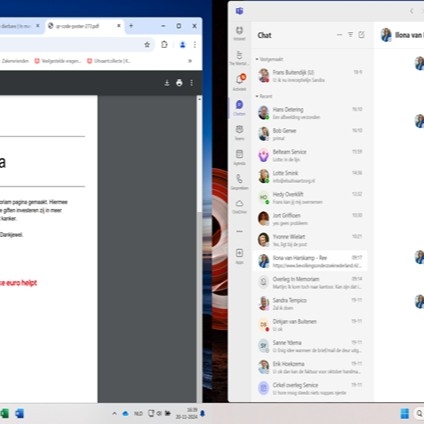Viewport: 424px width, 424px height.
Task: Click the Teams logo in the title bar
Action: (x=239, y=11)
